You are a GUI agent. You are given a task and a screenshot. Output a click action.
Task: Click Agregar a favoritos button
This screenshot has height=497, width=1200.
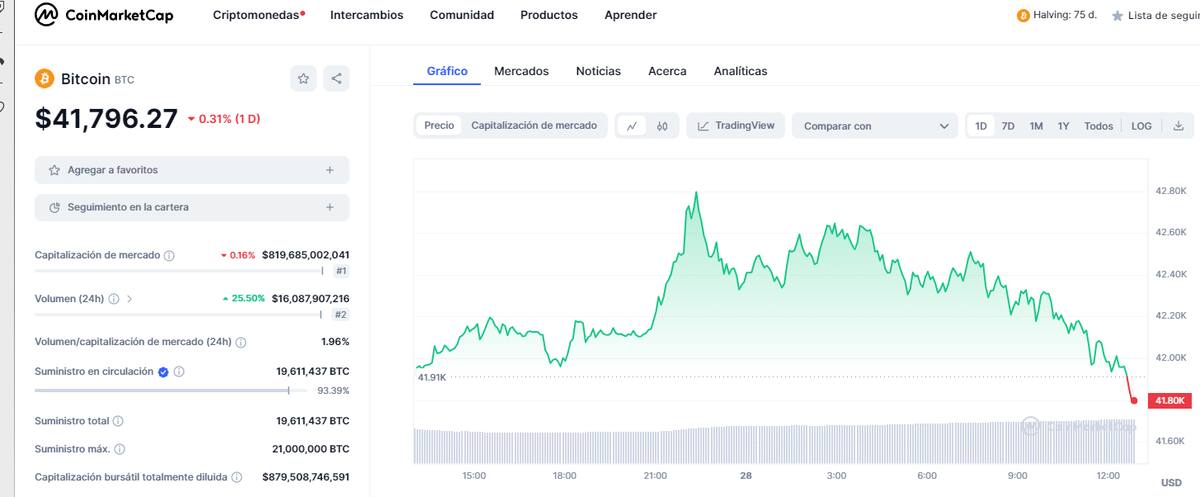coord(192,170)
